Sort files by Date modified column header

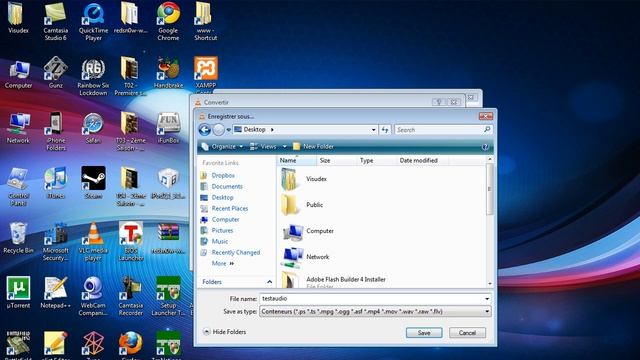[423, 160]
